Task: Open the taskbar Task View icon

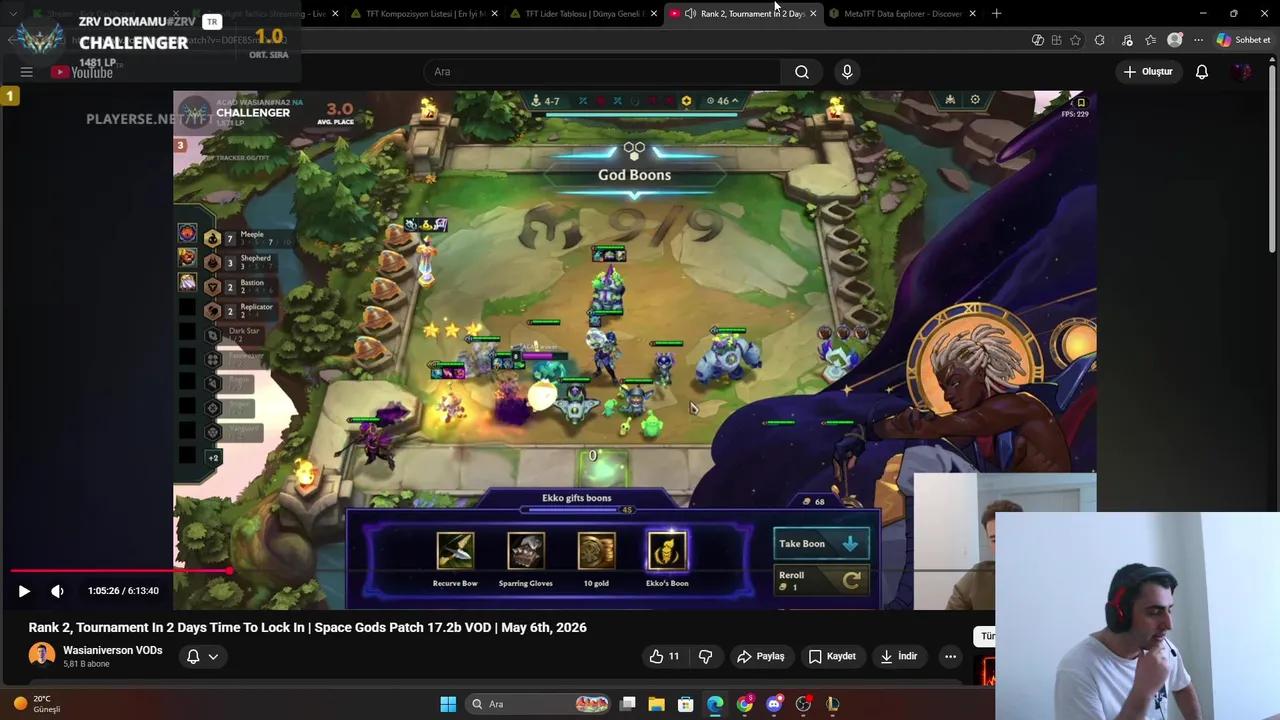Action: pyautogui.click(x=628, y=704)
